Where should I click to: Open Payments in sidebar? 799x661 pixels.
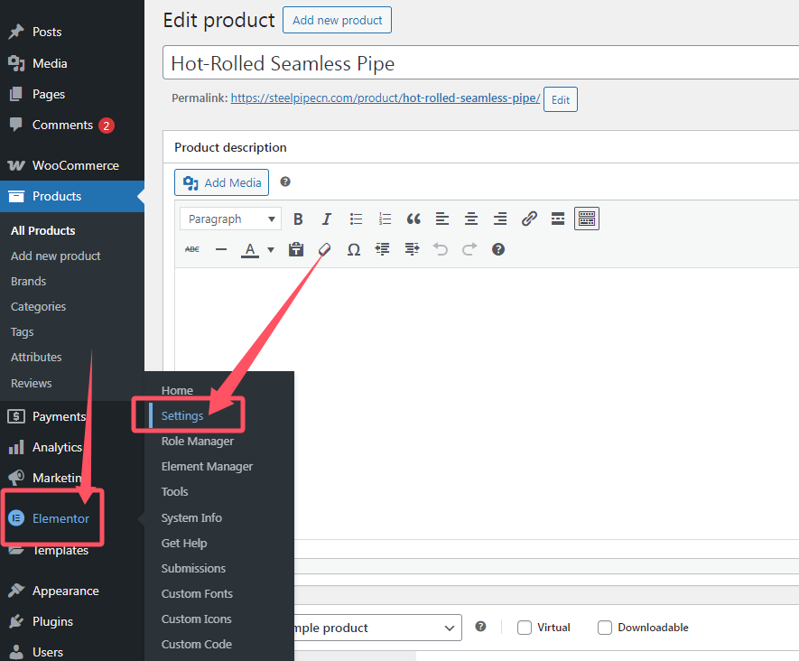pyautogui.click(x=59, y=416)
